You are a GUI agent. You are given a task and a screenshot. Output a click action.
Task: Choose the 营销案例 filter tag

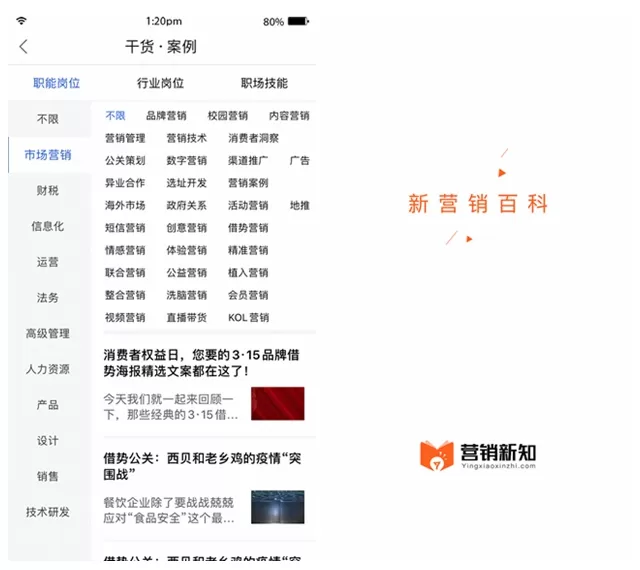coord(248,183)
